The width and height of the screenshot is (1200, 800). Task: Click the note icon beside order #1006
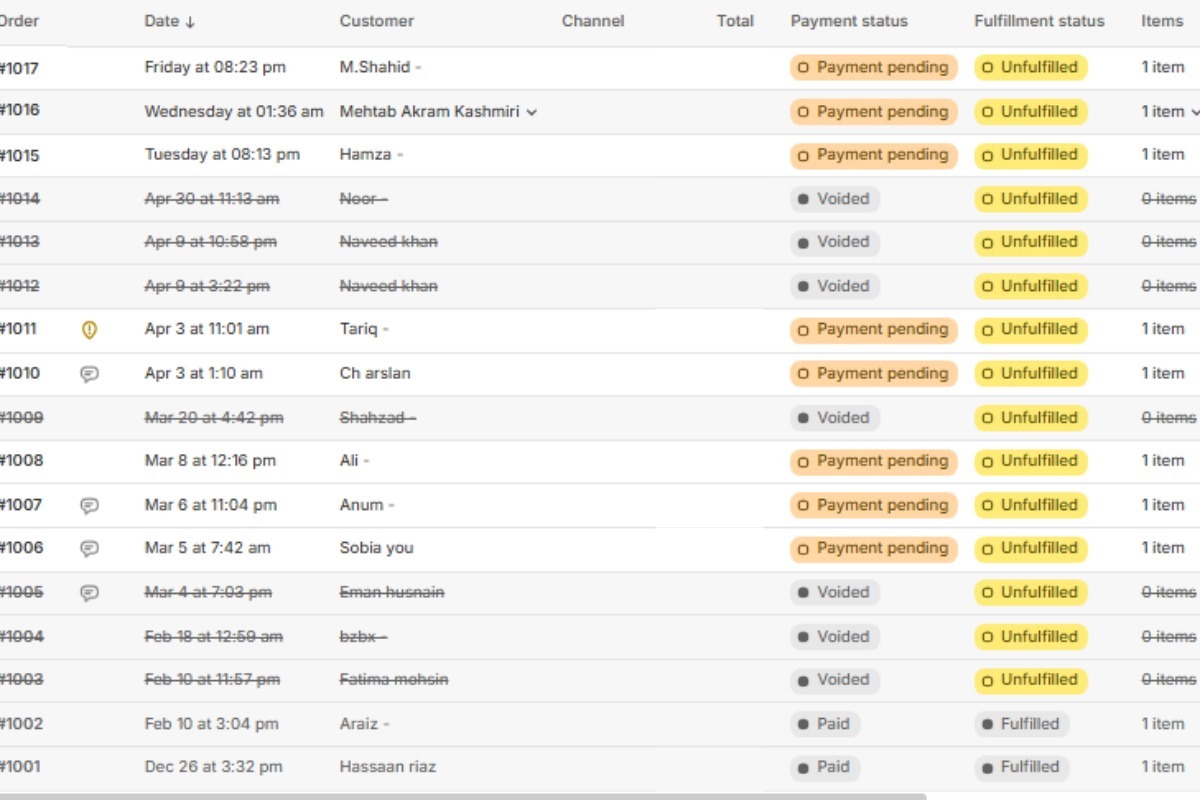click(x=89, y=548)
